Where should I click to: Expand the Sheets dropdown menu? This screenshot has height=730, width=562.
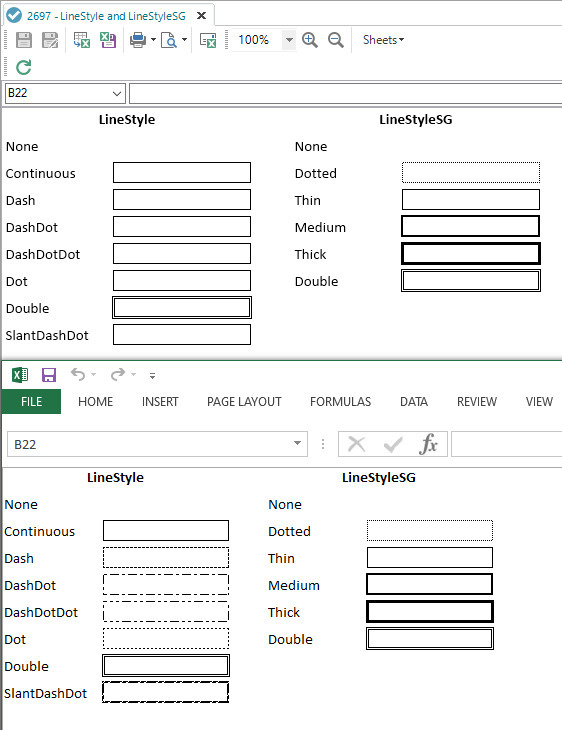coord(383,40)
